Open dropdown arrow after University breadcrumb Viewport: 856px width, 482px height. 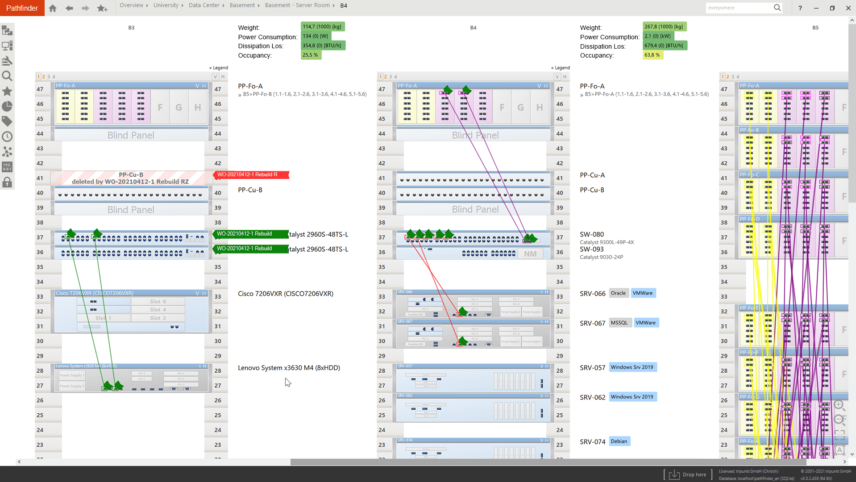click(x=183, y=5)
